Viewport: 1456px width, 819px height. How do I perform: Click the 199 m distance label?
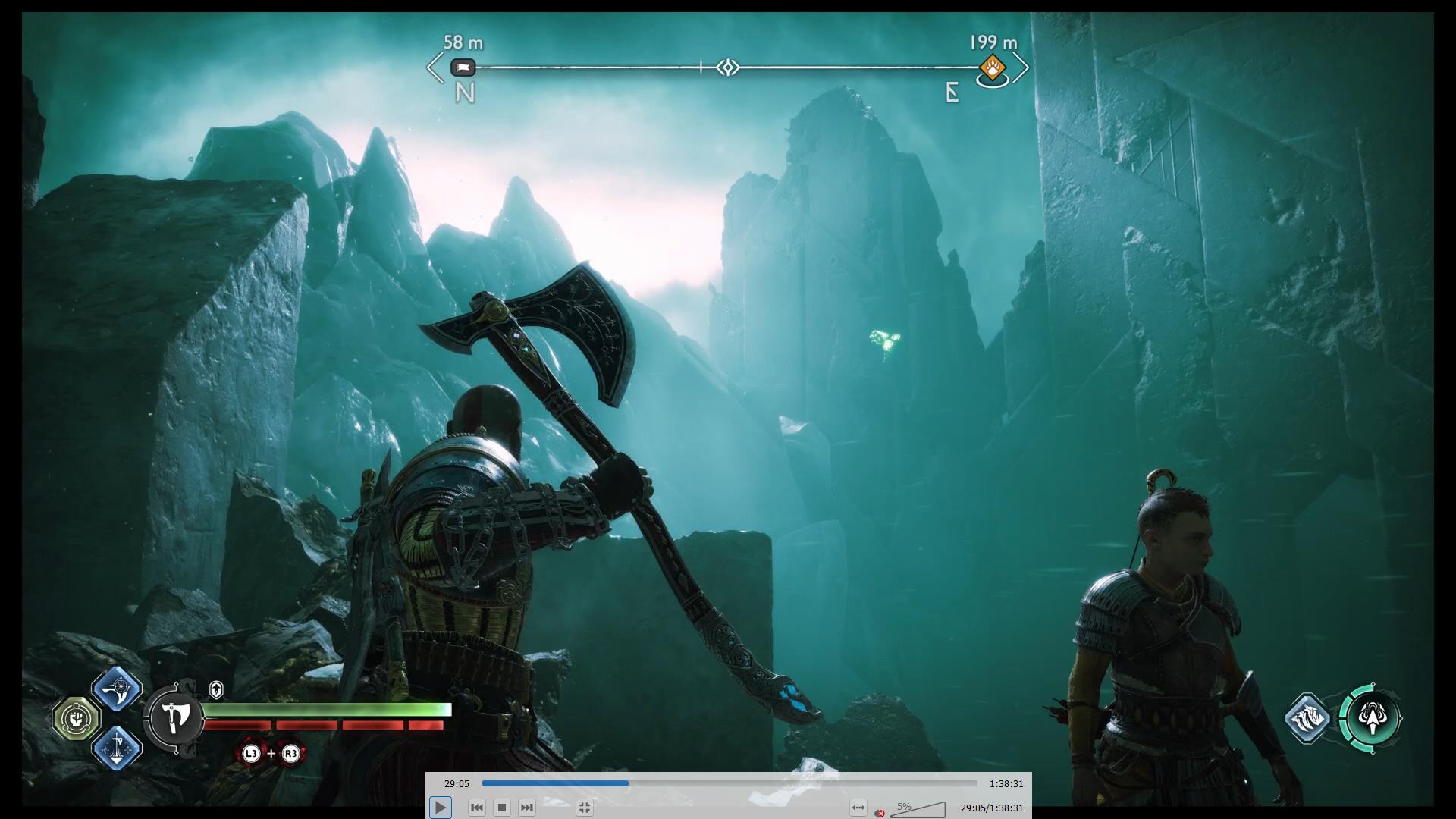point(993,42)
